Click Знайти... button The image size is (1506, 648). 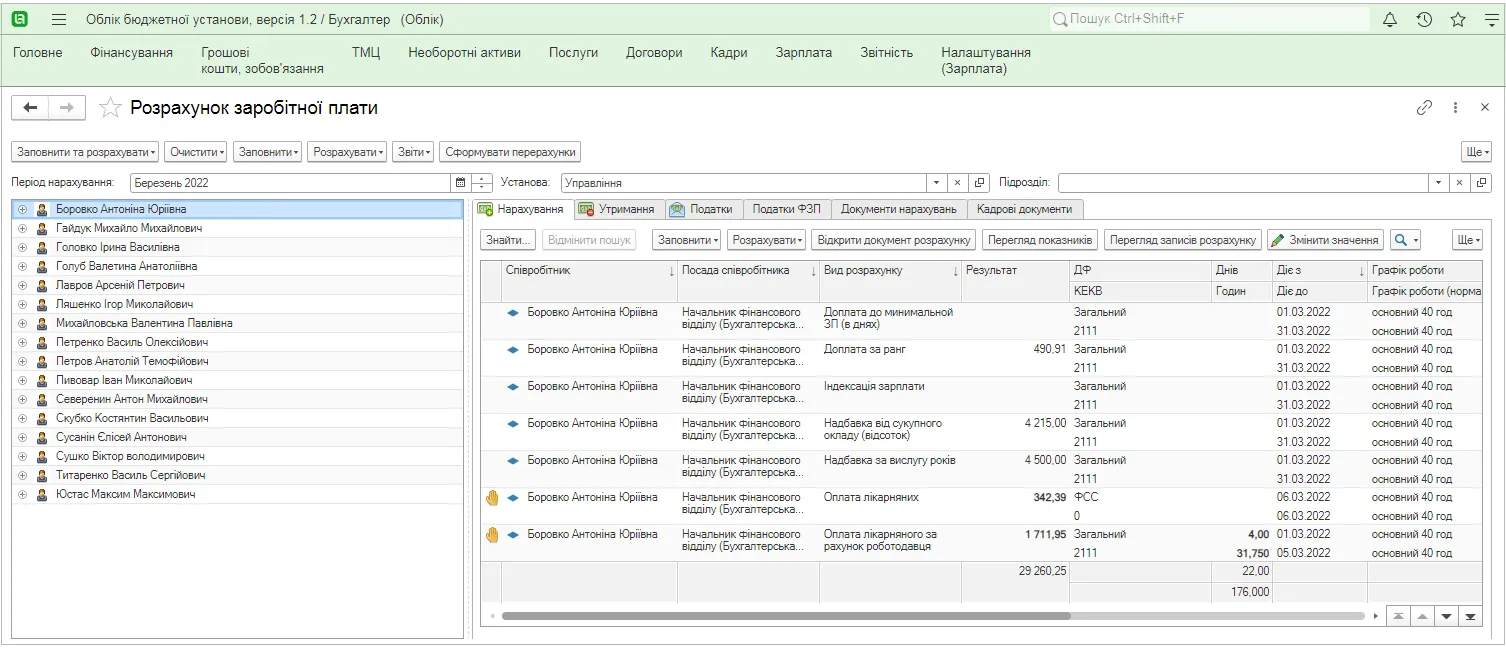[x=508, y=240]
